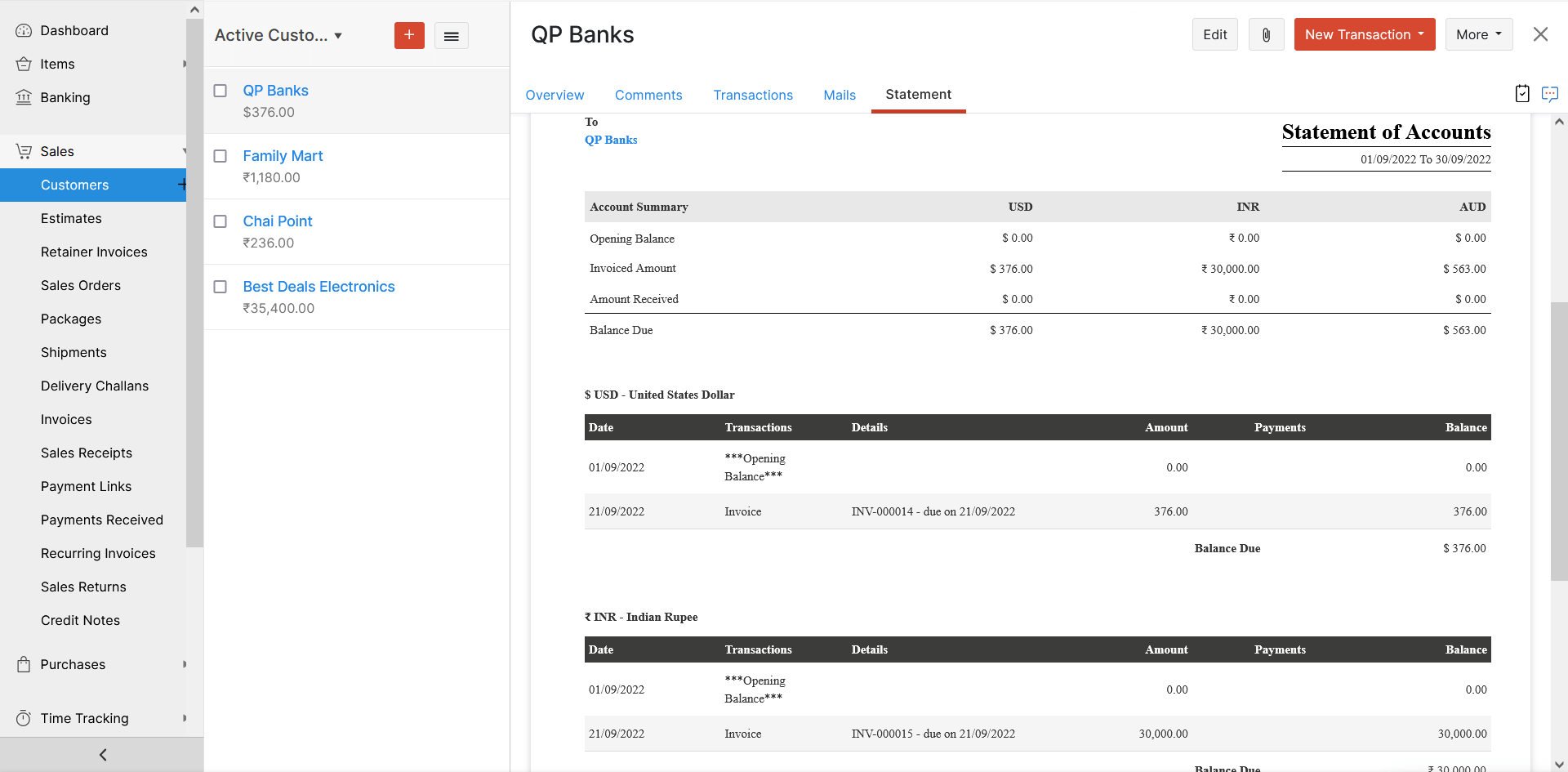Expand the More options dropdown

(1478, 34)
